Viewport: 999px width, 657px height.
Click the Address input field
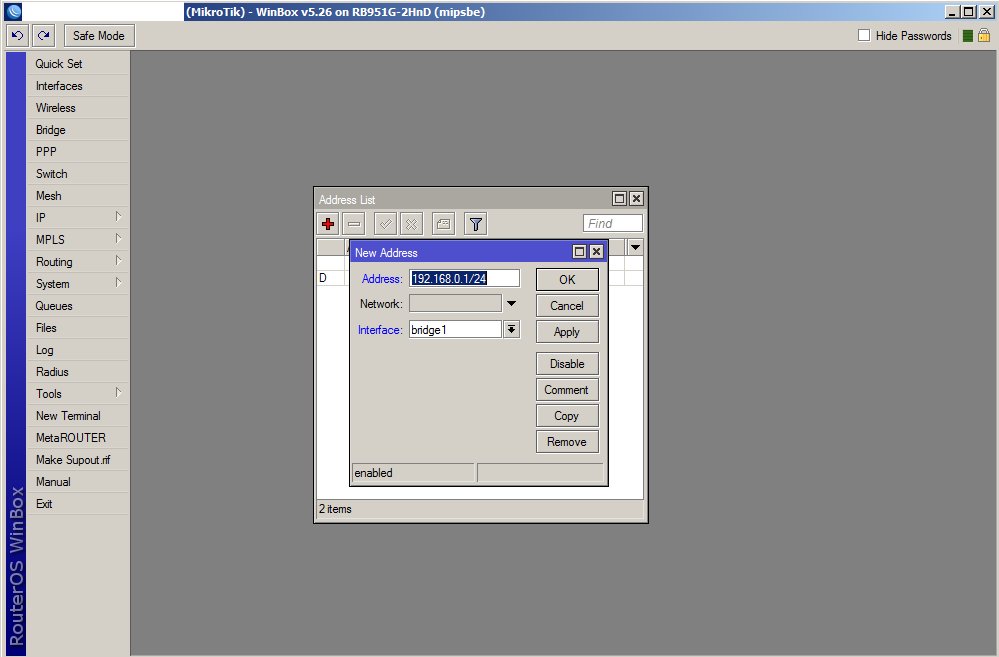point(464,278)
